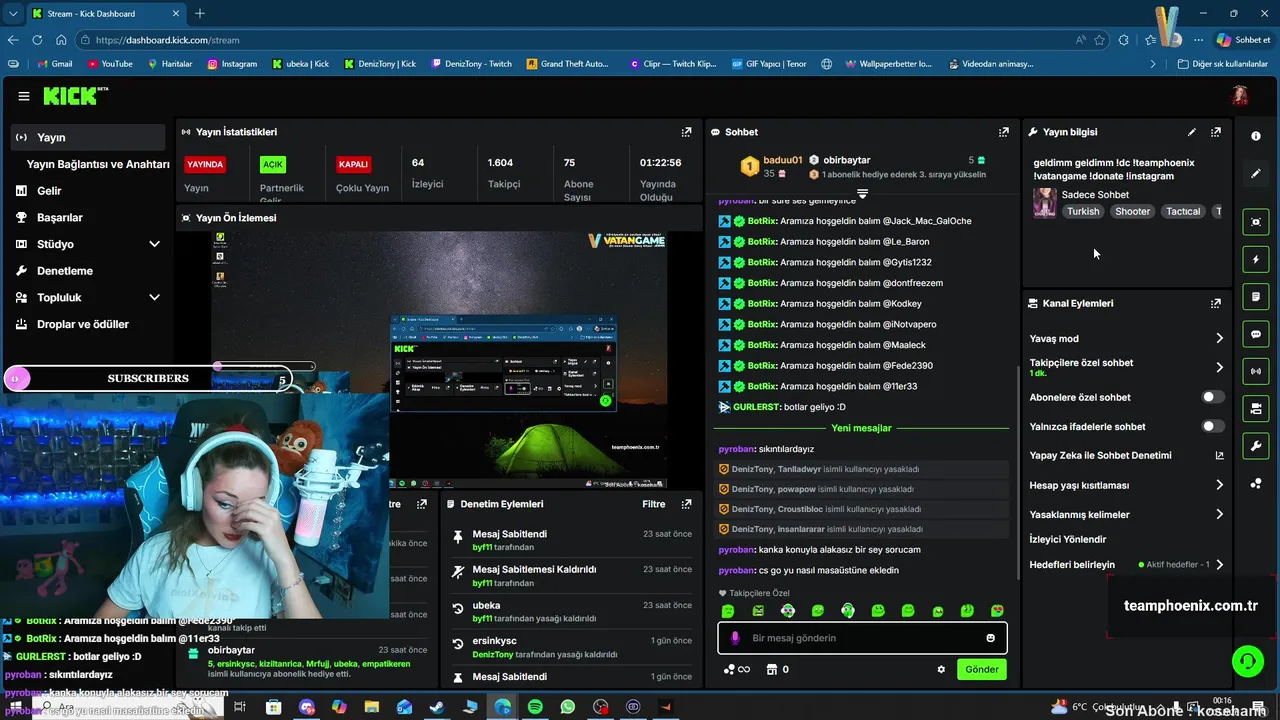Click the obirbaytar name in chat leaderboard
Image resolution: width=1280 pixels, height=720 pixels.
pos(846,160)
